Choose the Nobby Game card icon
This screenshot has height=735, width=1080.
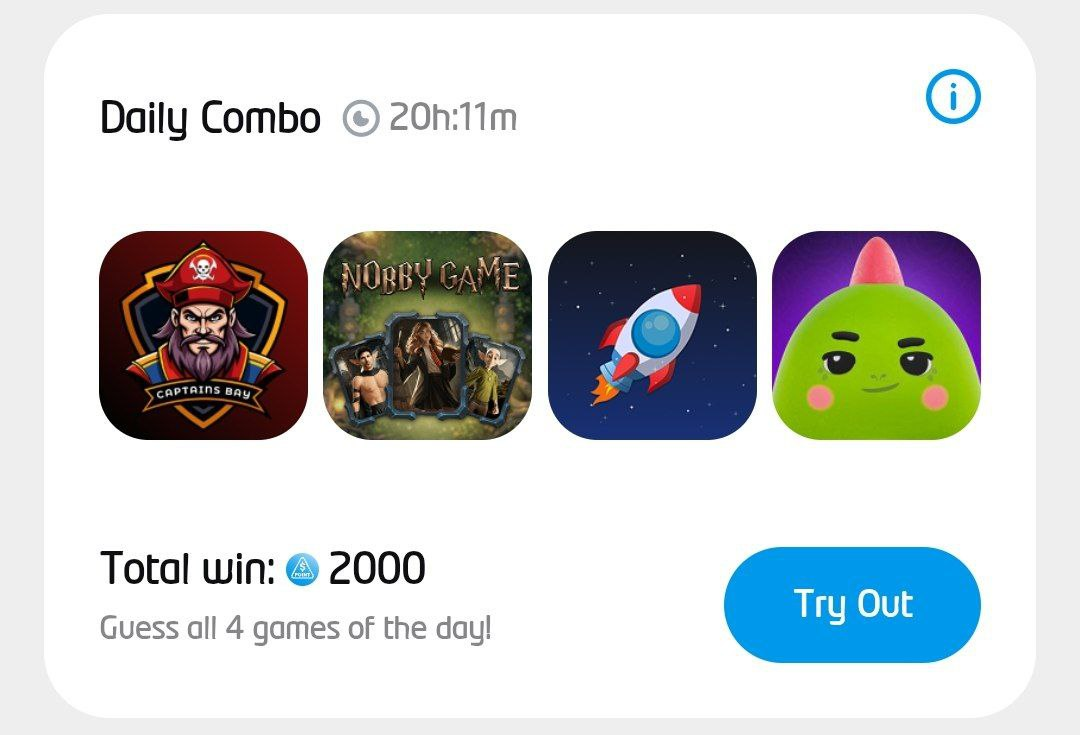click(427, 335)
